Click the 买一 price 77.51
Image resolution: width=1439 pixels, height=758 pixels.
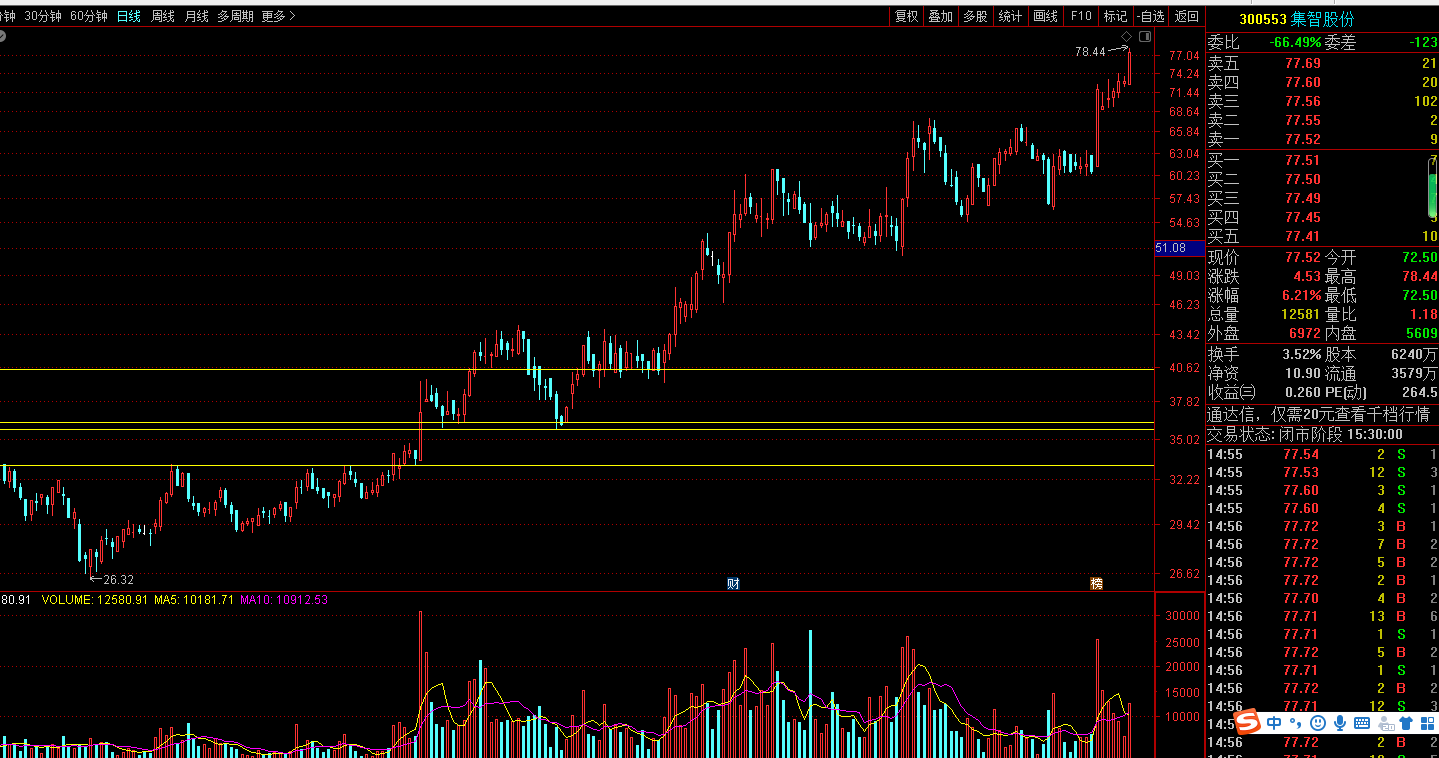(x=1302, y=160)
